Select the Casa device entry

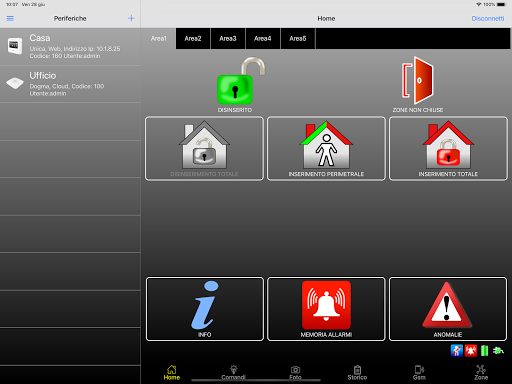point(70,47)
